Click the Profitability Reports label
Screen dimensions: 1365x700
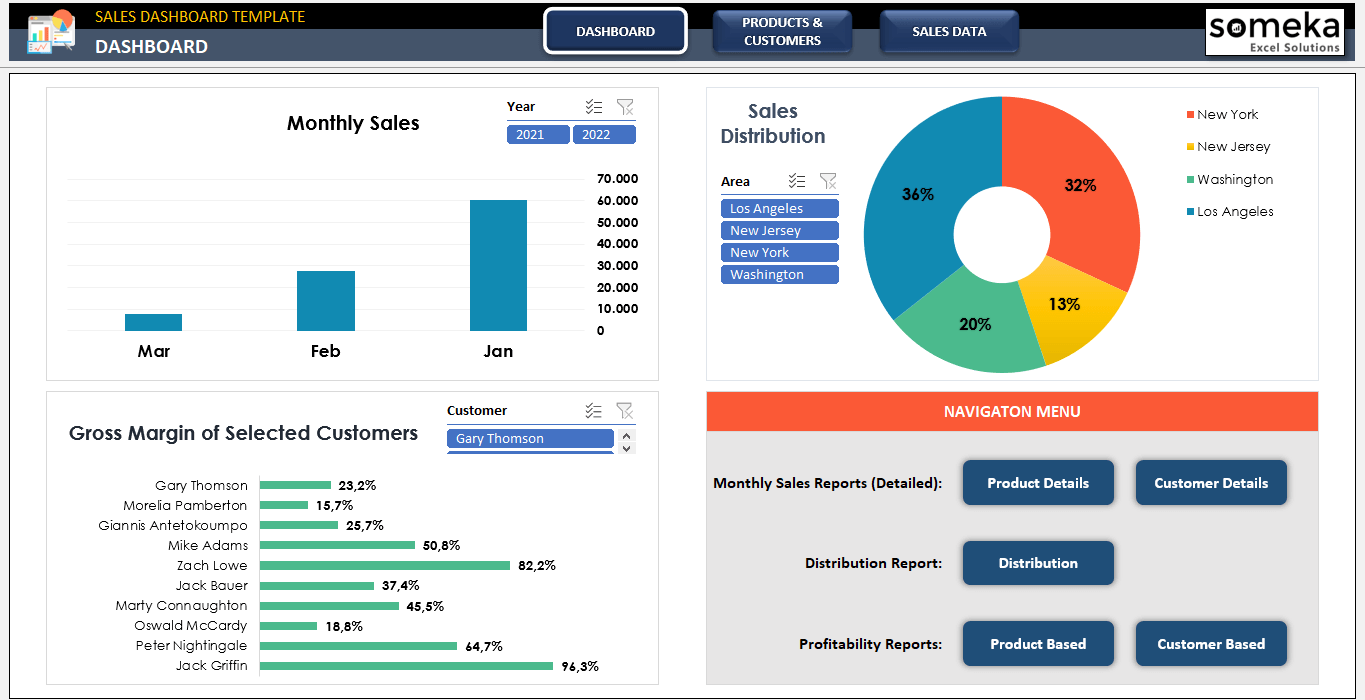pyautogui.click(x=871, y=644)
